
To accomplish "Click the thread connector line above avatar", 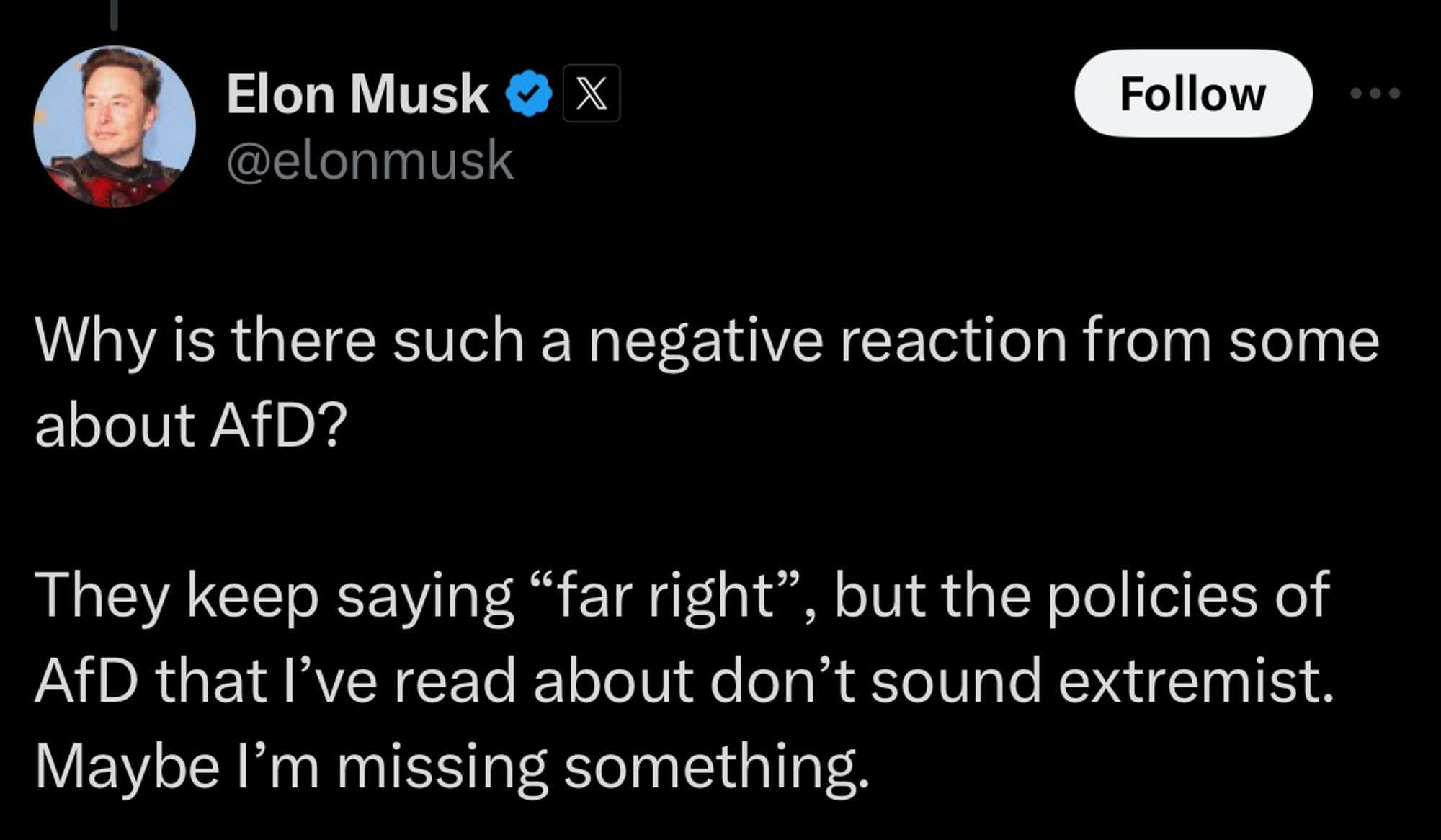I will click(x=114, y=16).
